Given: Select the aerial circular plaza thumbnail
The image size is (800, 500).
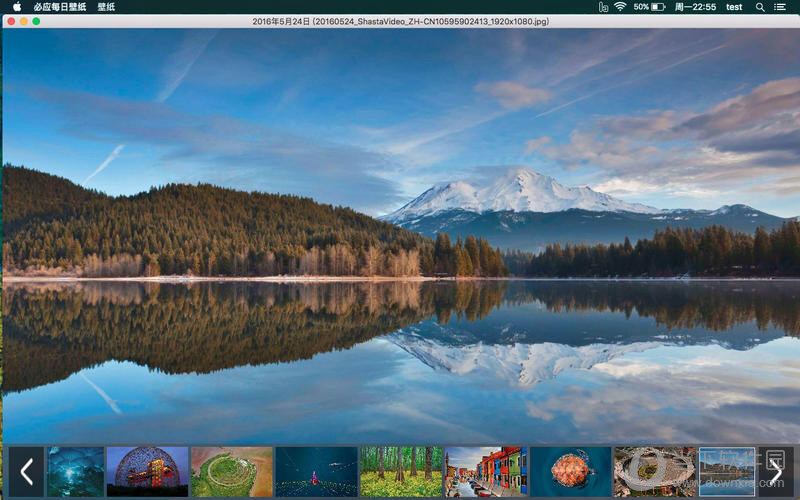Looking at the screenshot, I should click(x=655, y=471).
